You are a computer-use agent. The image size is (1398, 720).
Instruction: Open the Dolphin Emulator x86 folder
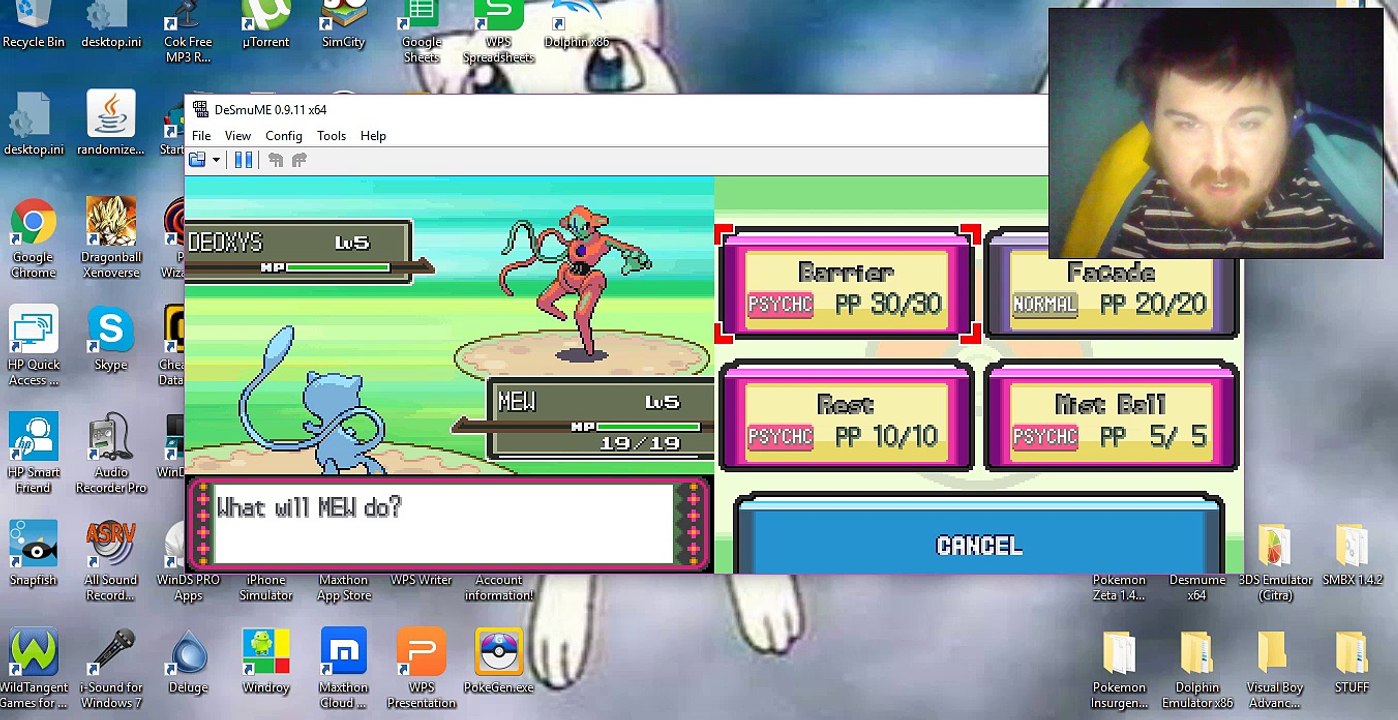click(1197, 668)
